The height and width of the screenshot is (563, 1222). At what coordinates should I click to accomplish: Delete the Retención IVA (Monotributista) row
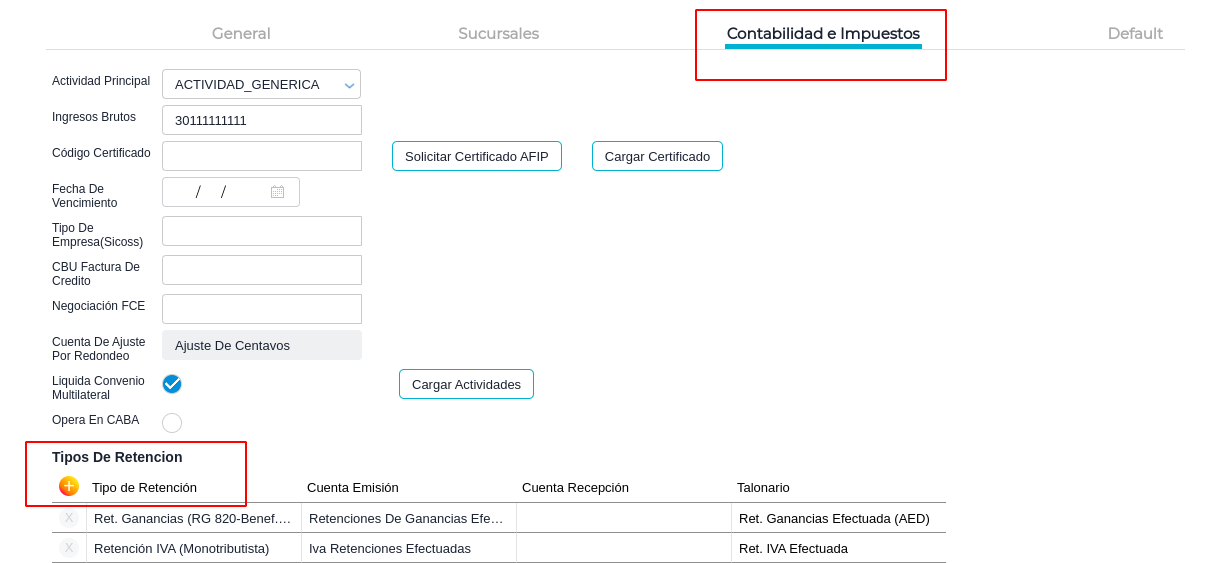click(x=69, y=548)
